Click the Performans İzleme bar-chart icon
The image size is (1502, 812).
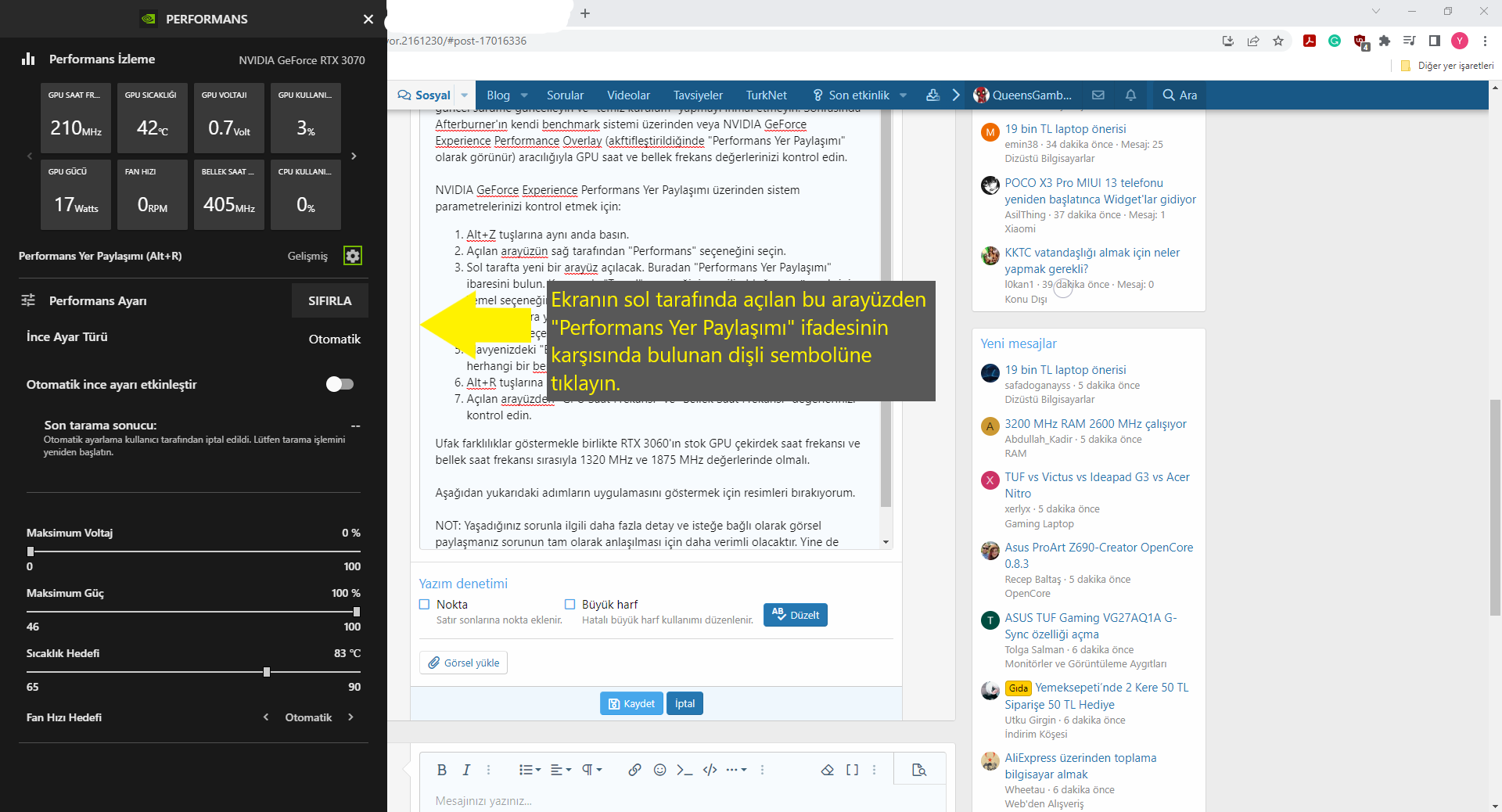[29, 59]
